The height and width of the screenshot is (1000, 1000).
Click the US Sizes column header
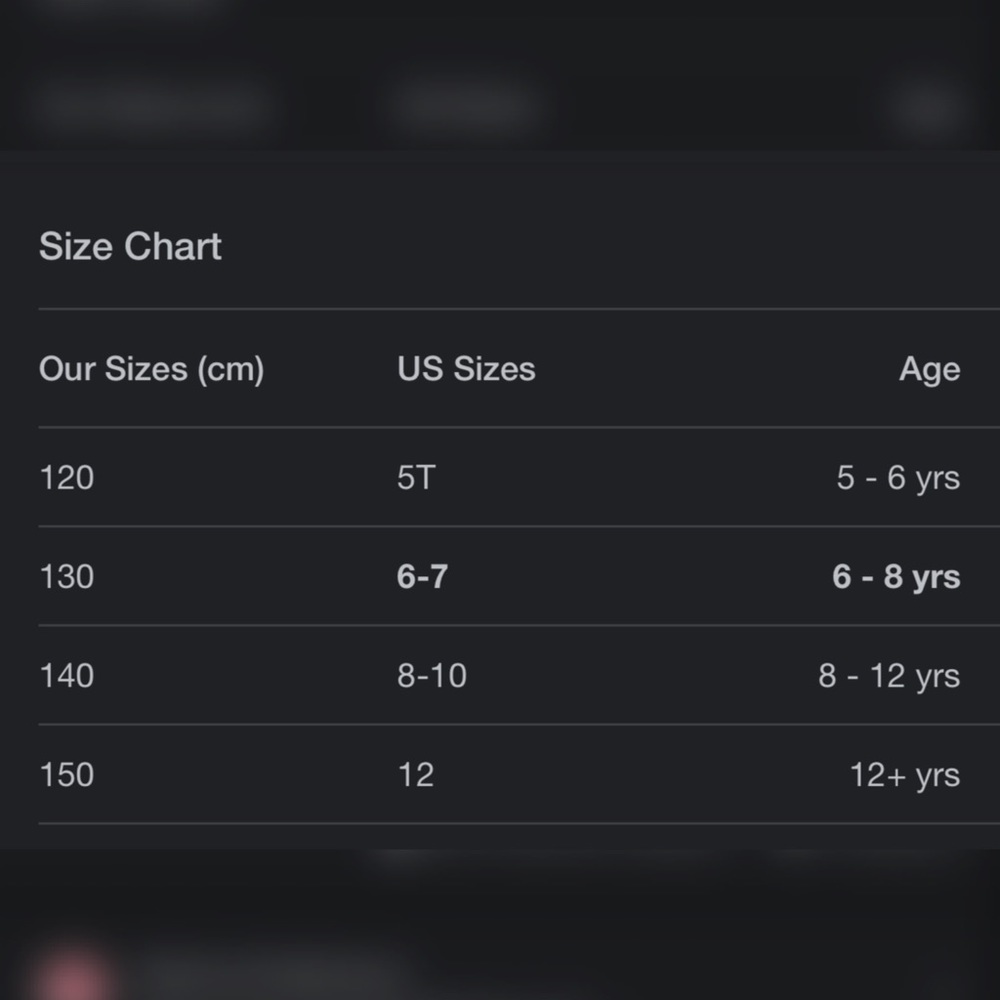pyautogui.click(x=466, y=369)
